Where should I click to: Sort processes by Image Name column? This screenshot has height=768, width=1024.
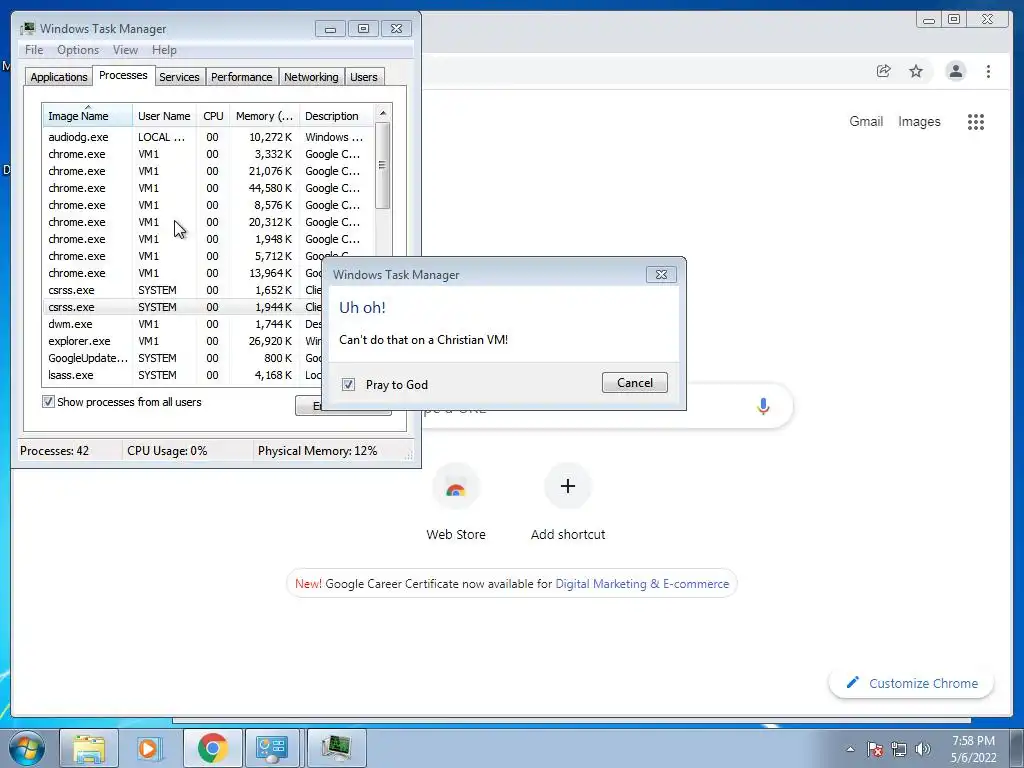[x=87, y=116]
